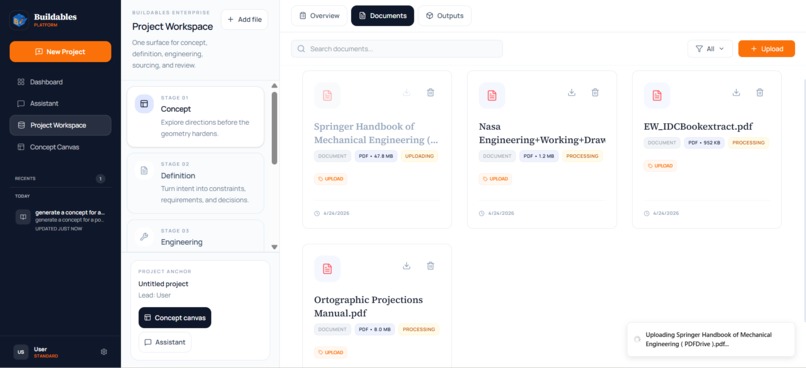Click UPLOAD tag on EW_IDCBookextract card

(660, 166)
